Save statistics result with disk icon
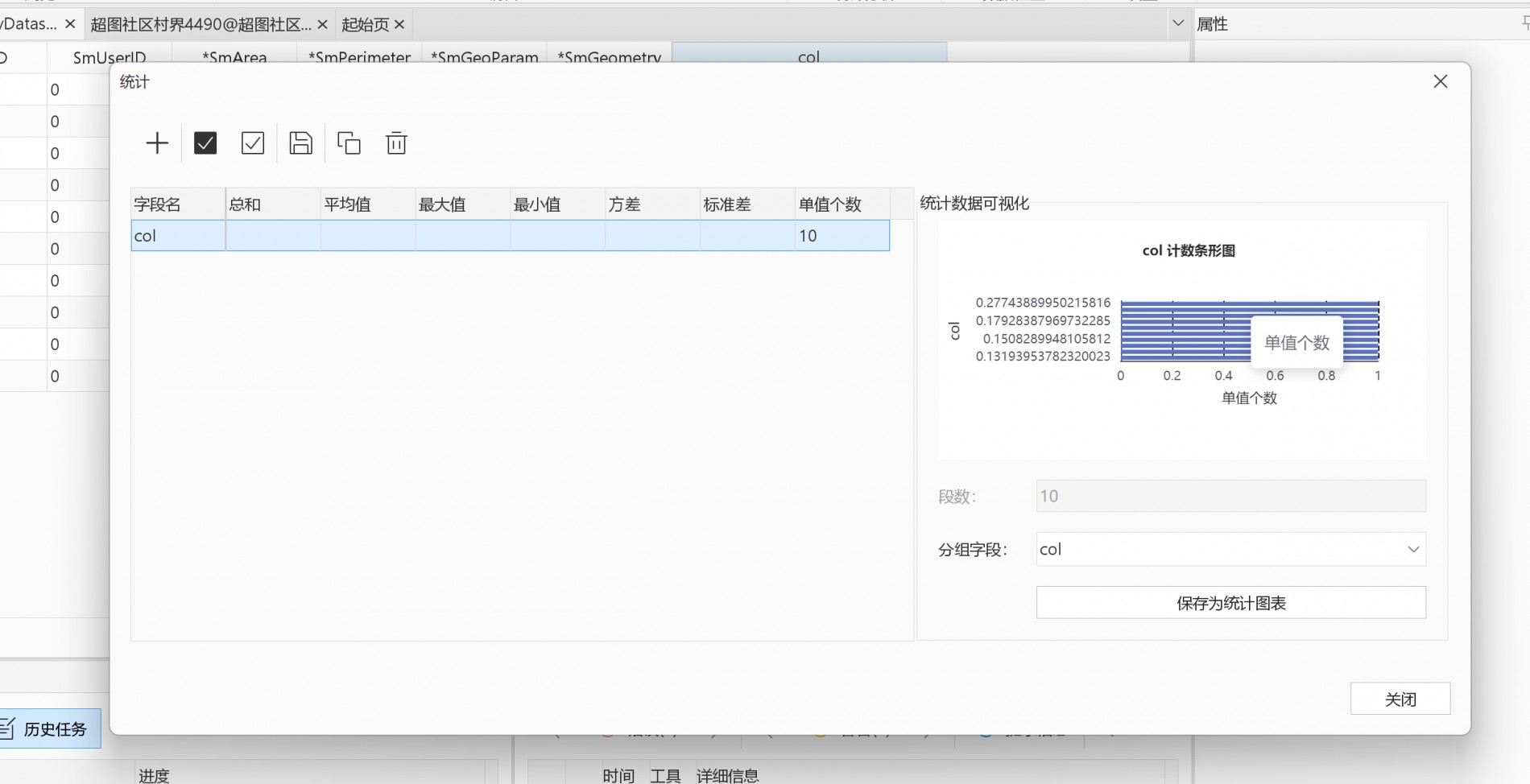The image size is (1530, 784). tap(300, 143)
